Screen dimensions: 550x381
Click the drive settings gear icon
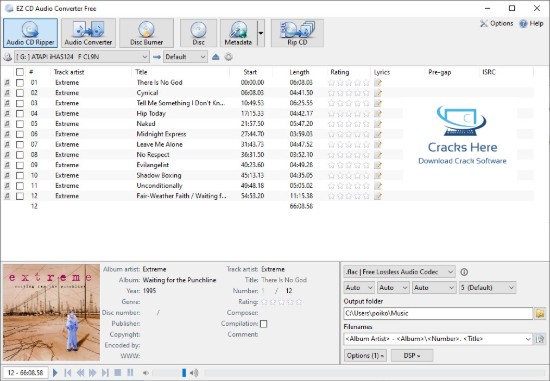(x=229, y=57)
